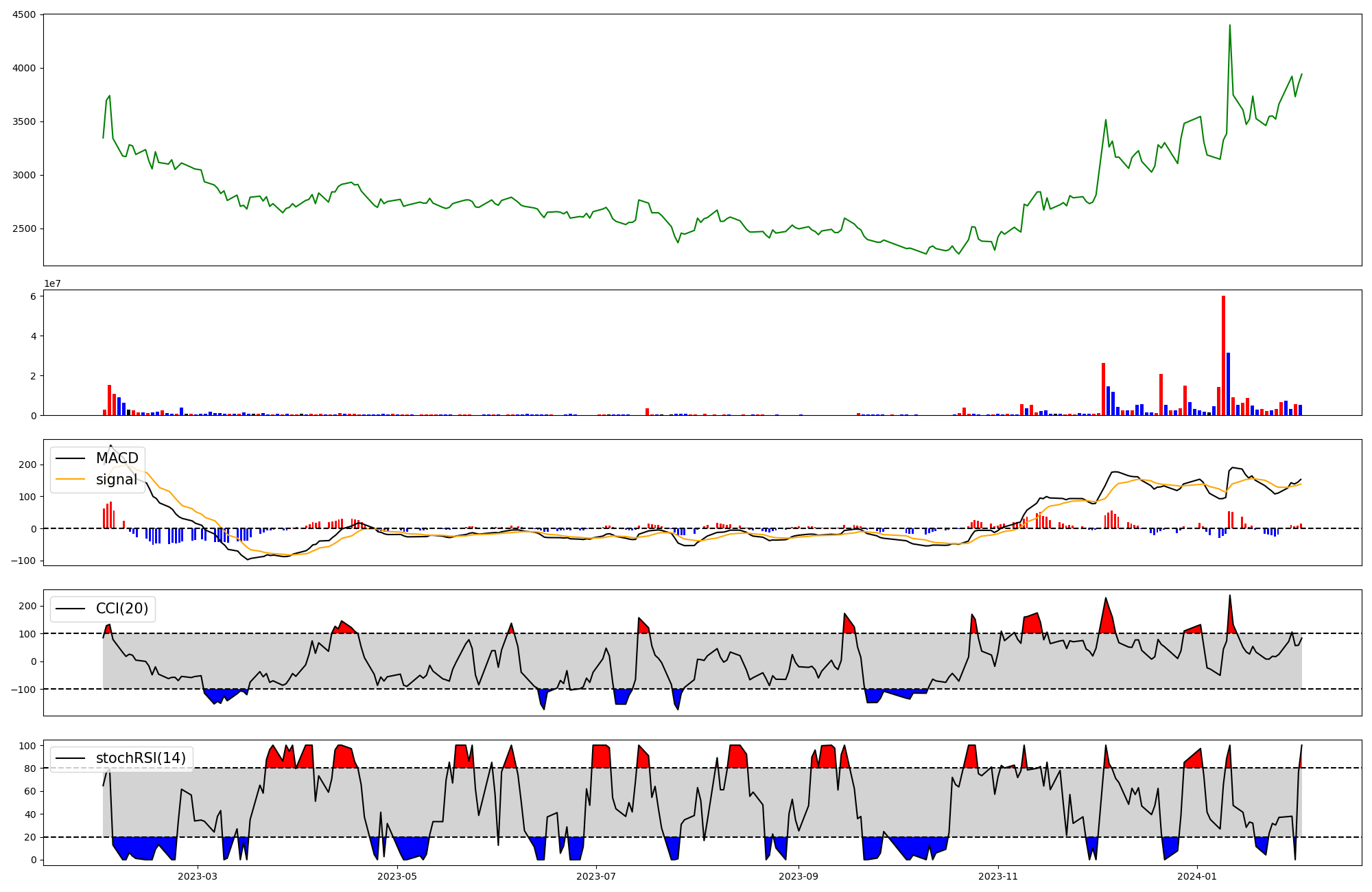Click the highest peak of green price line
This screenshot has width=1372, height=892.
click(x=1229, y=26)
